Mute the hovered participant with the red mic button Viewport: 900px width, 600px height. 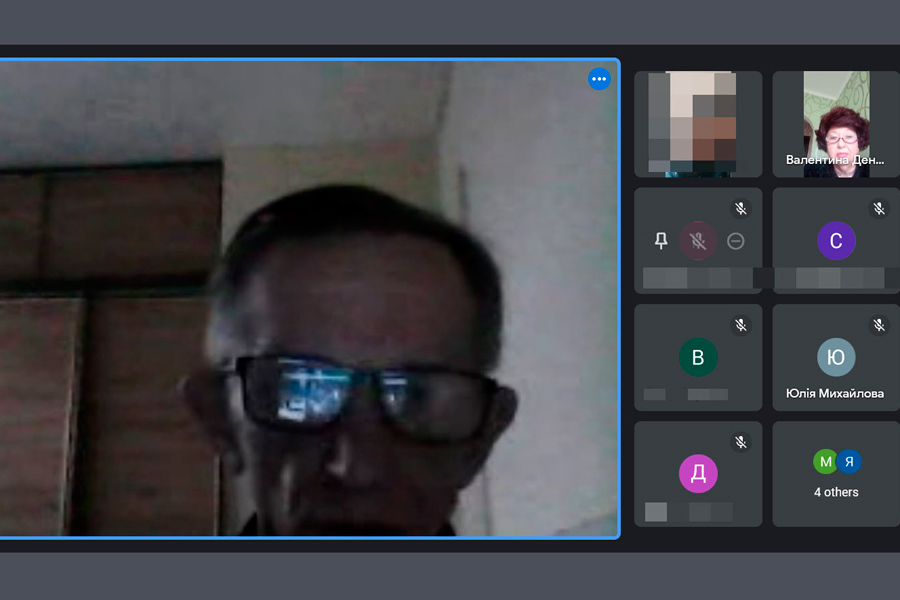pos(698,241)
